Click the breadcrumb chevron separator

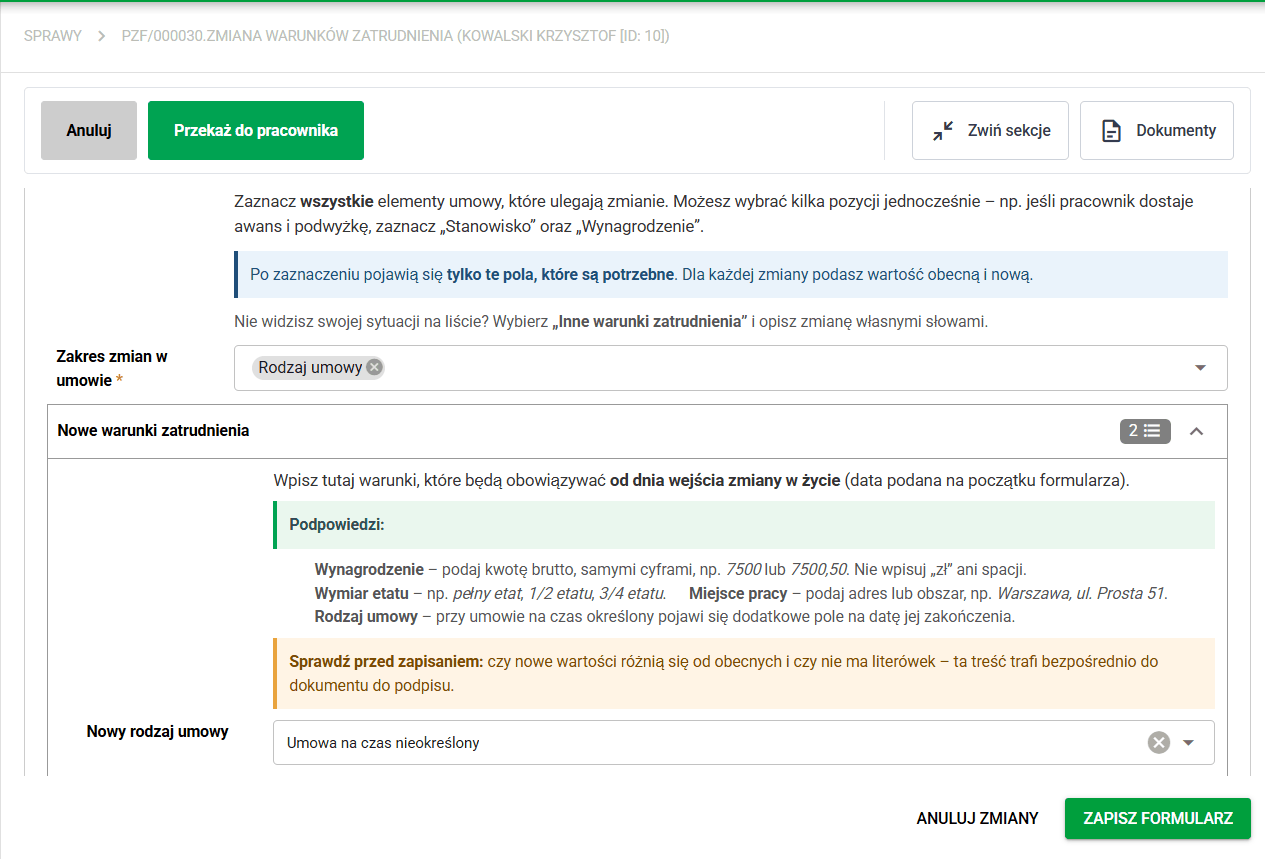(101, 36)
